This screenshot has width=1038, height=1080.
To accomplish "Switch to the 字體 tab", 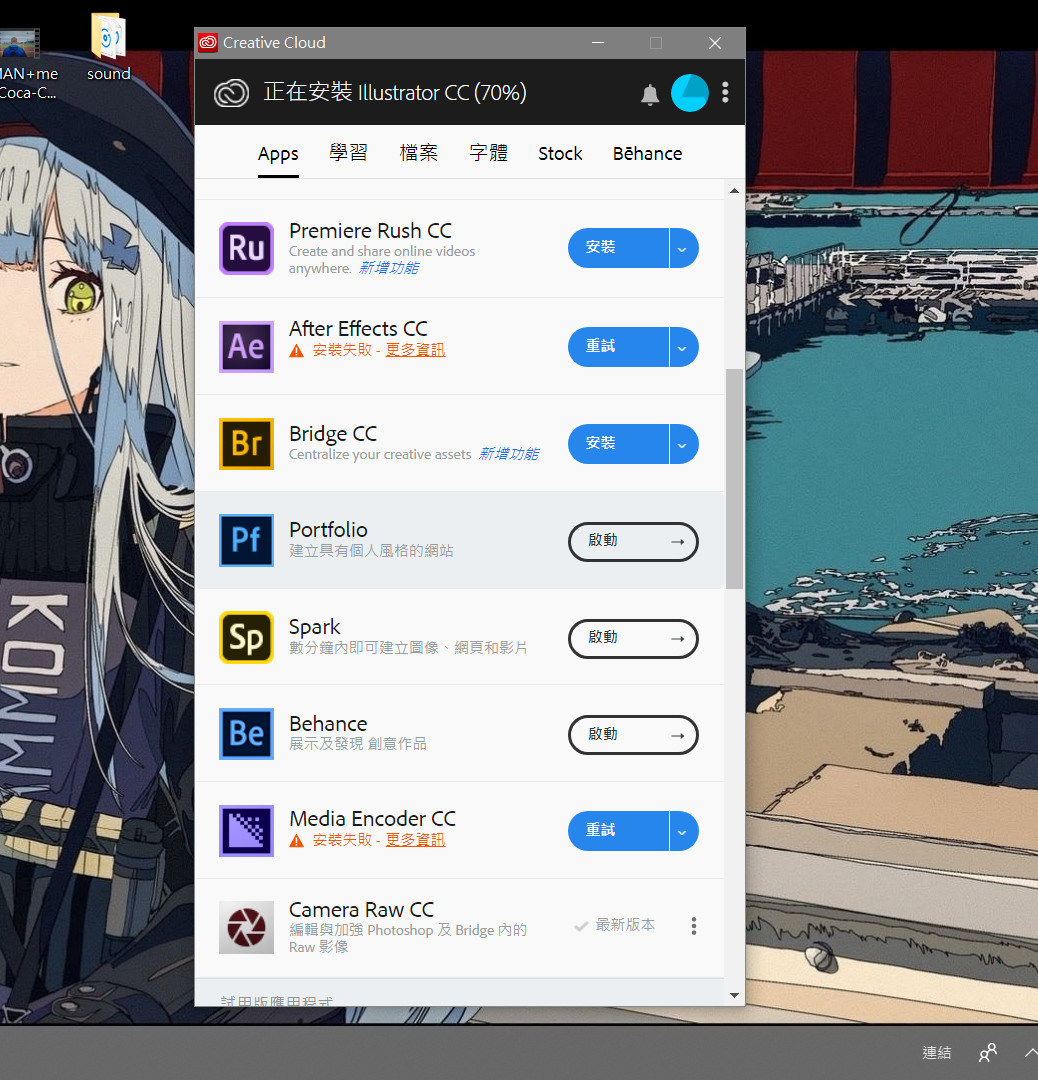I will (488, 153).
